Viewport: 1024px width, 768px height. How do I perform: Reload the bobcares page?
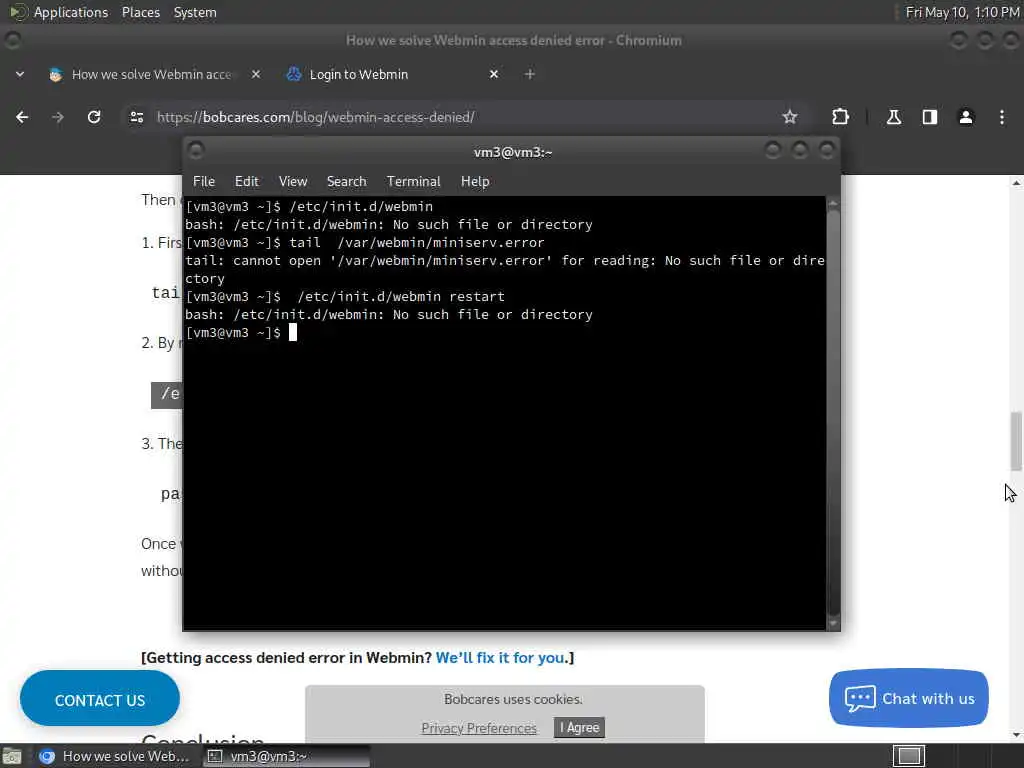coord(94,117)
